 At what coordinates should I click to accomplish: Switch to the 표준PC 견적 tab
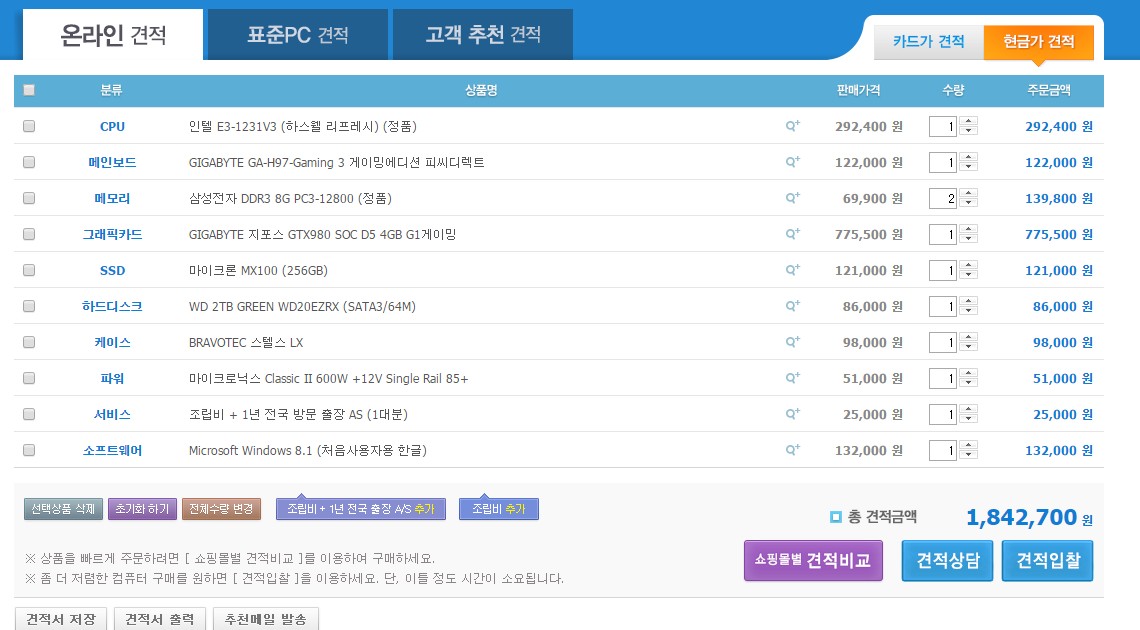[298, 35]
